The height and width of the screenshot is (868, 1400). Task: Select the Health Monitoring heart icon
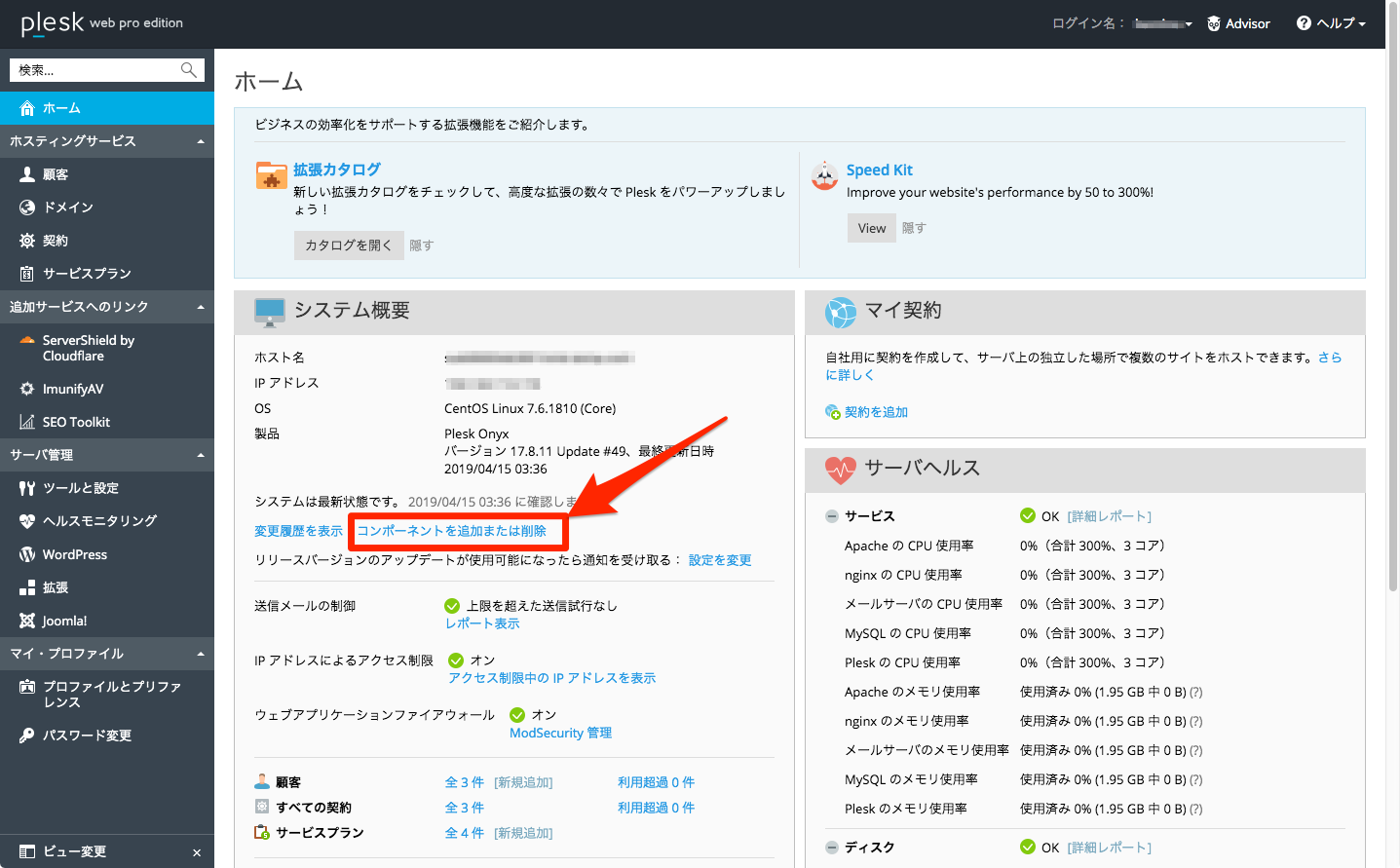tap(26, 521)
